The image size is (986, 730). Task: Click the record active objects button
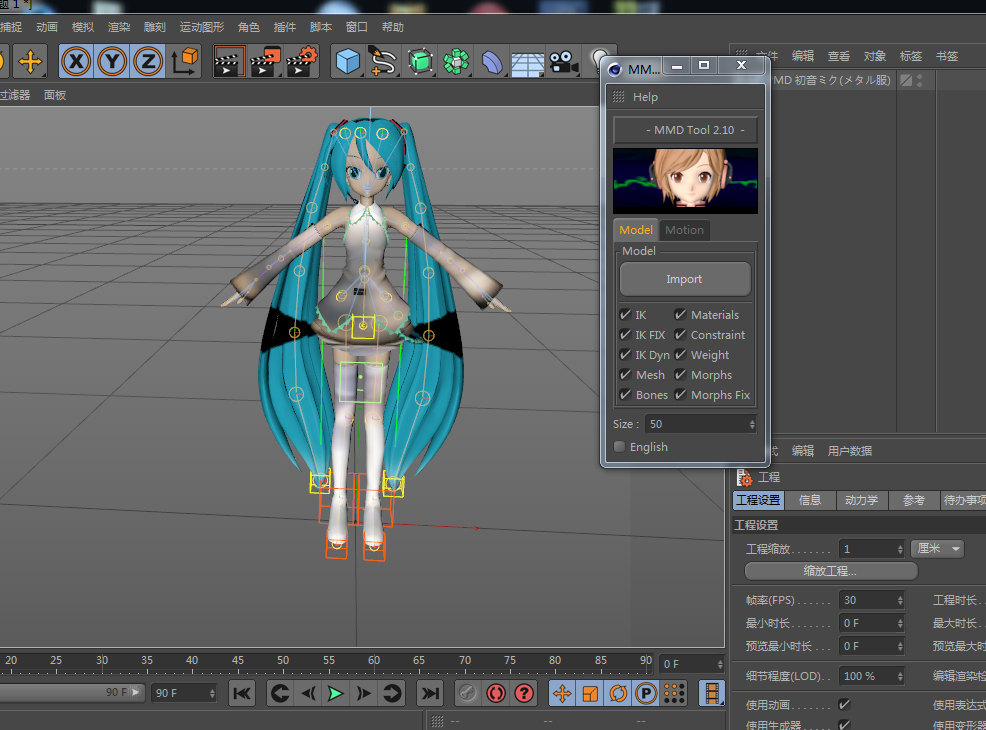point(468,693)
